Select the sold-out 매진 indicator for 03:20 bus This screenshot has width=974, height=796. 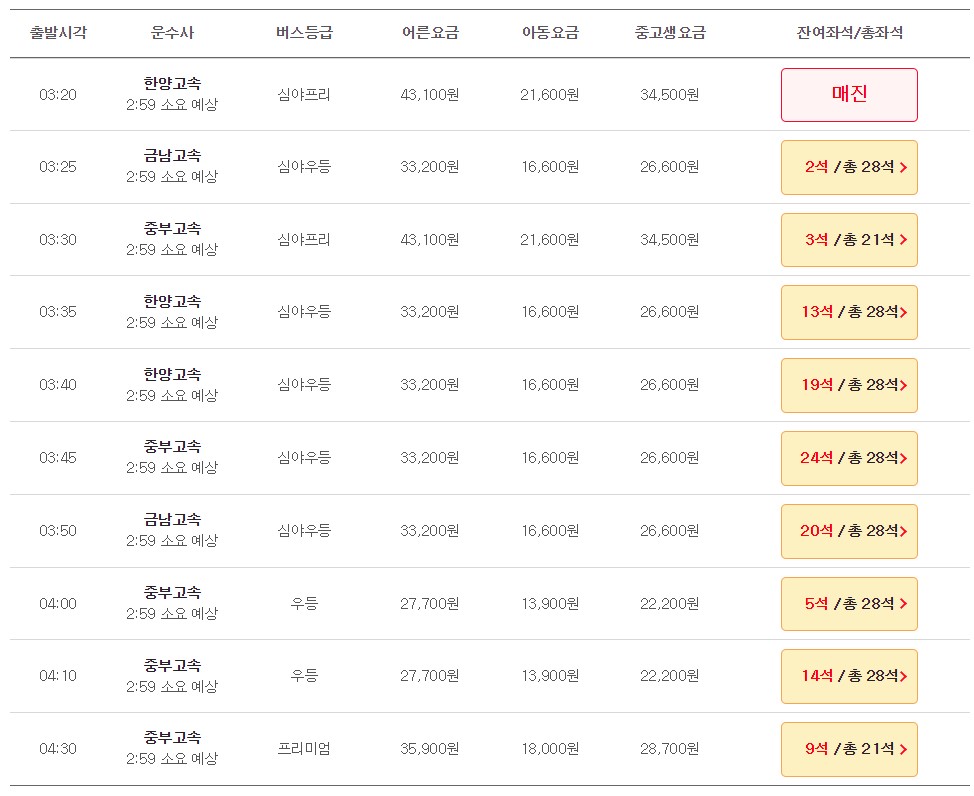click(848, 94)
